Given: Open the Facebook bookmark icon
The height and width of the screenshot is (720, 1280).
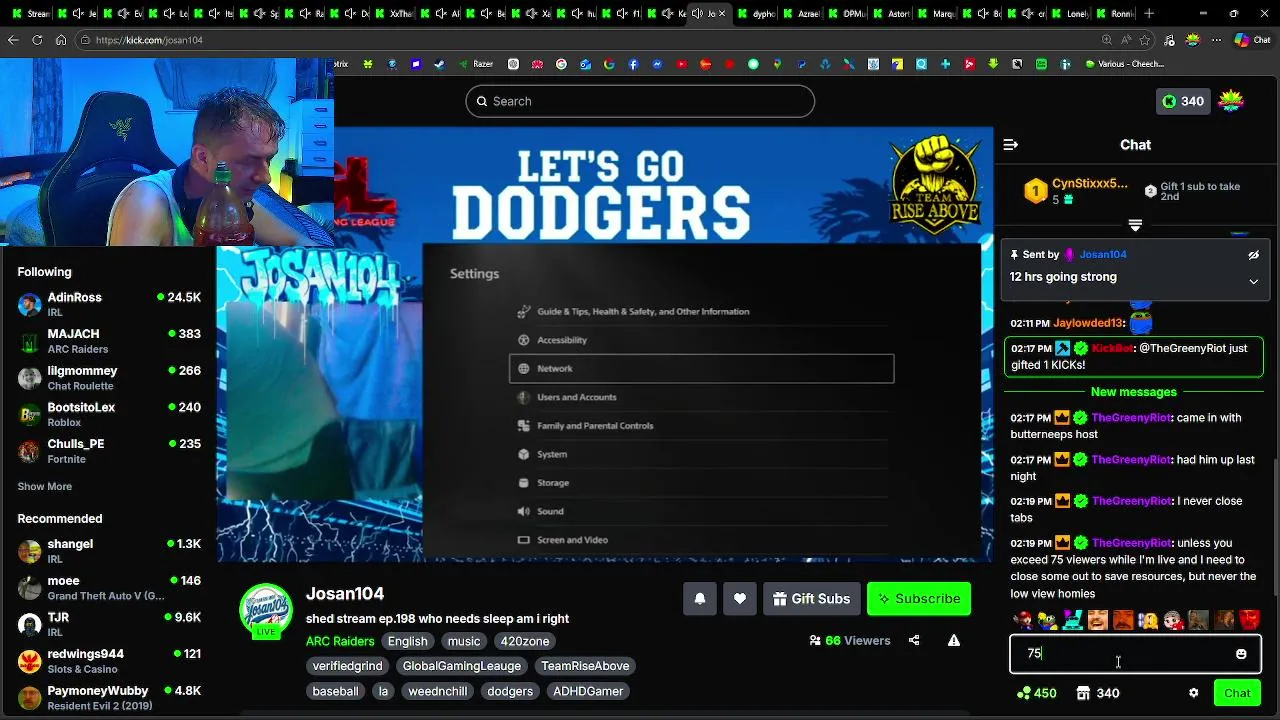Looking at the screenshot, I should click(x=633, y=64).
